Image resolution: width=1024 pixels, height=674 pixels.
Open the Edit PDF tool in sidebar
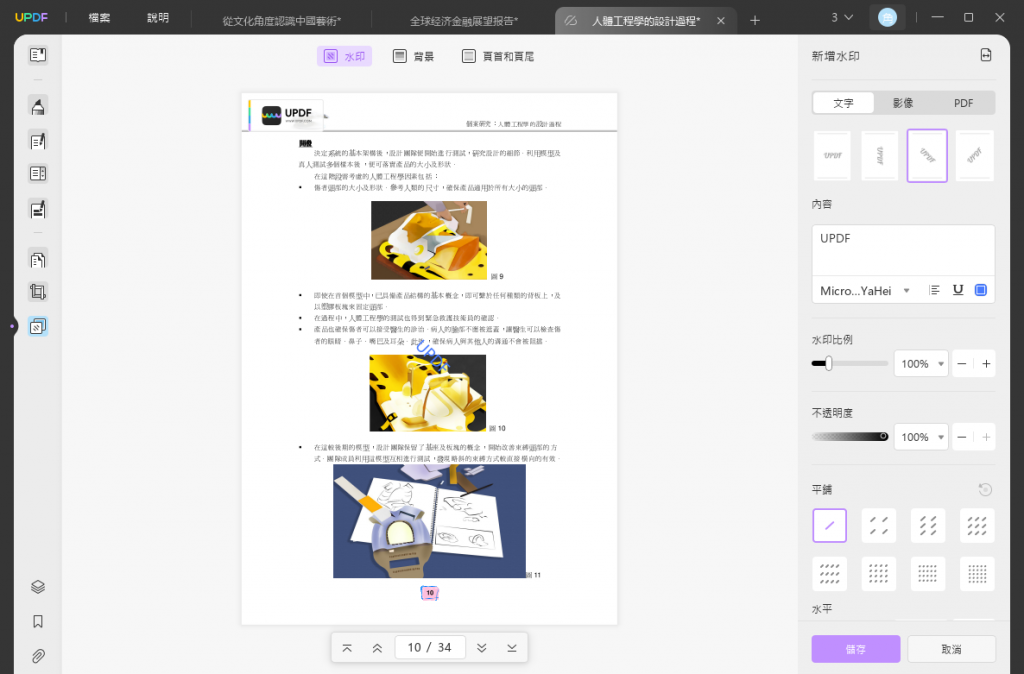tap(38, 140)
